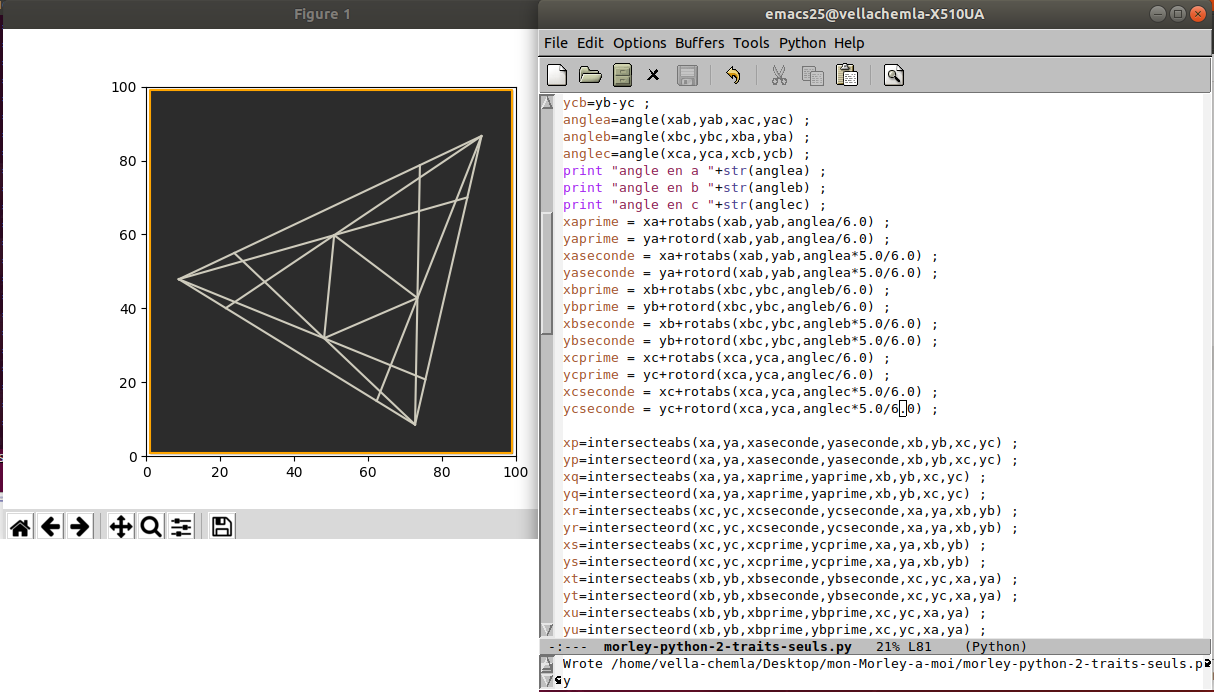The width and height of the screenshot is (1214, 692).
Task: Expand the Options menu
Action: tap(639, 43)
